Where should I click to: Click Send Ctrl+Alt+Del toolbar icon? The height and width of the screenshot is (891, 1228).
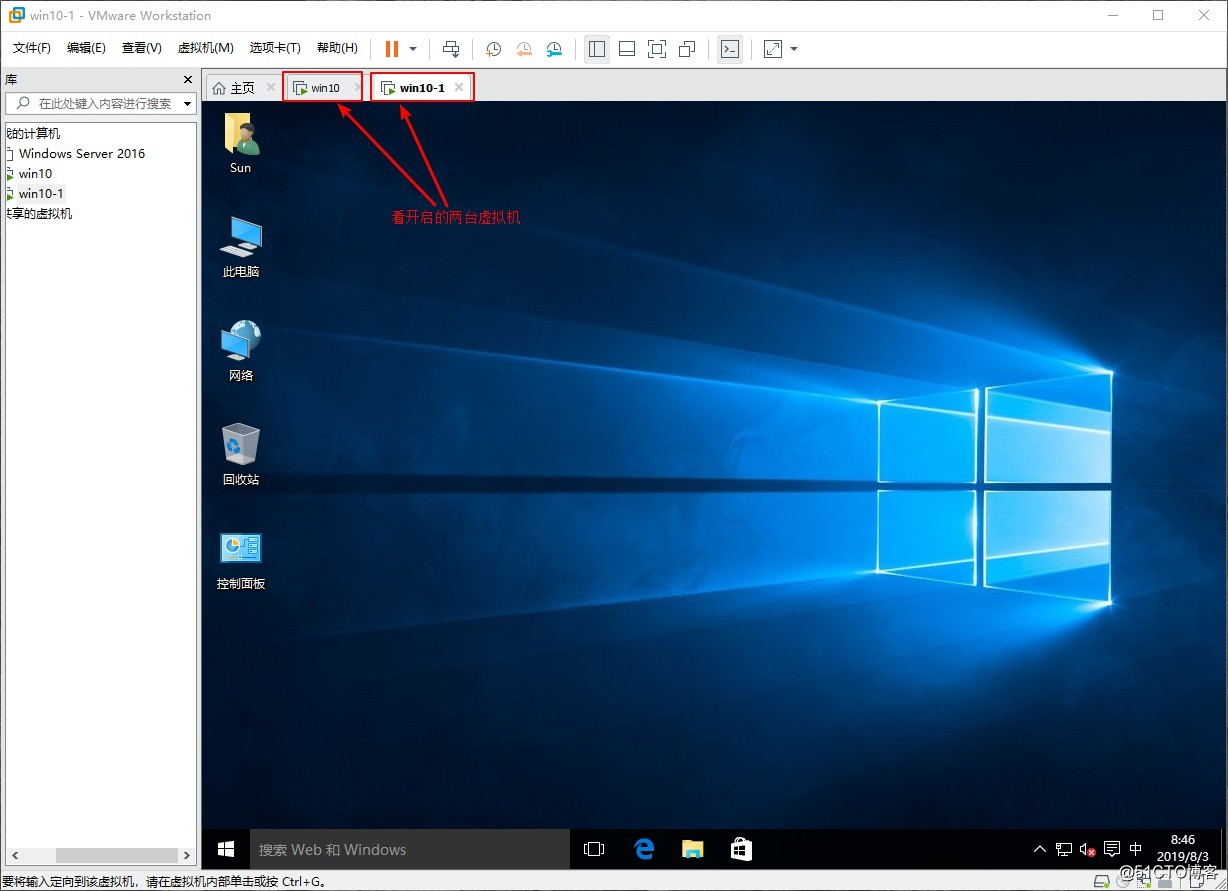[451, 49]
